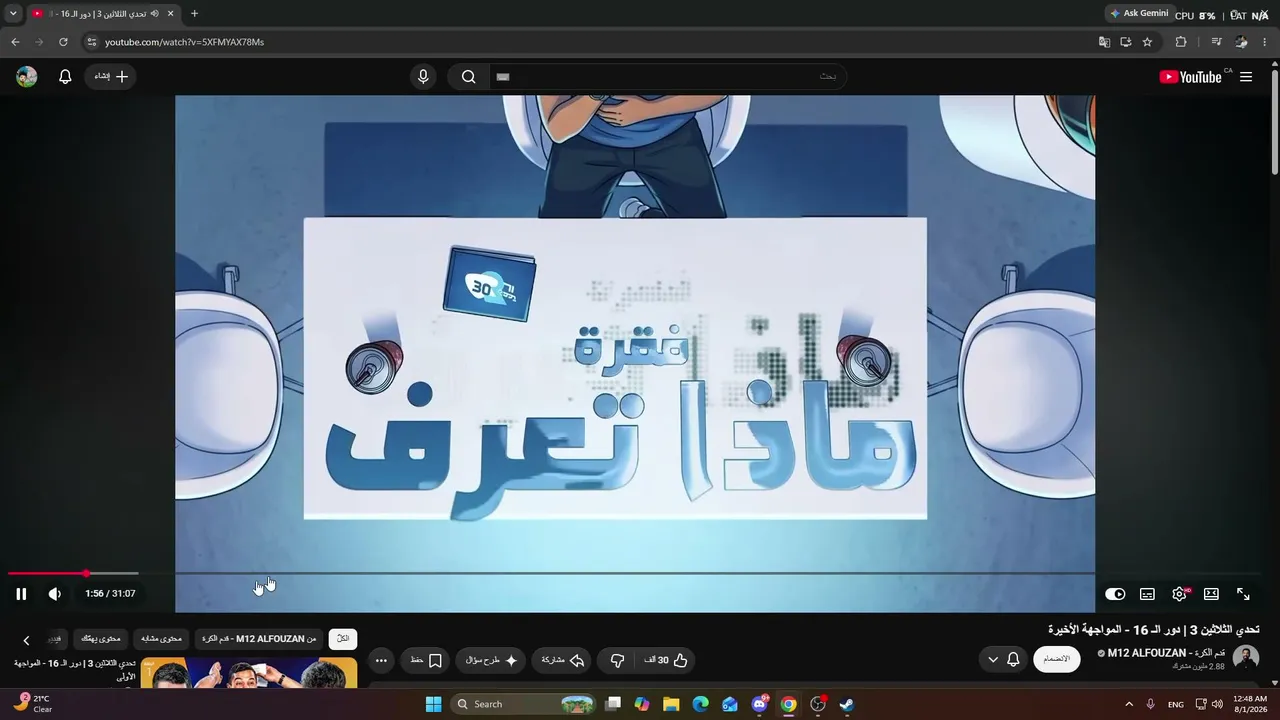This screenshot has width=1280, height=720.
Task: Open the weather widget showing 21°C
Action: 33,704
